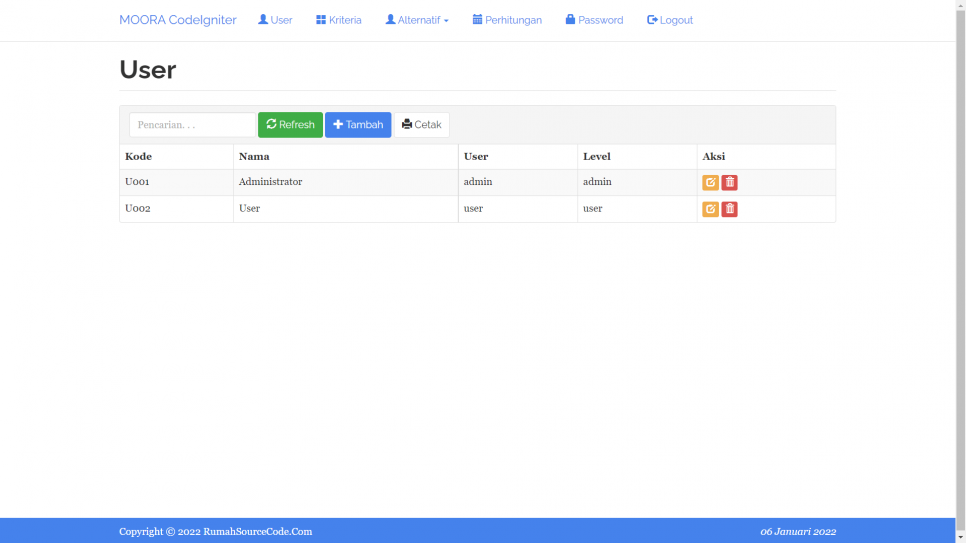Click the Administrator name cell

(x=270, y=183)
